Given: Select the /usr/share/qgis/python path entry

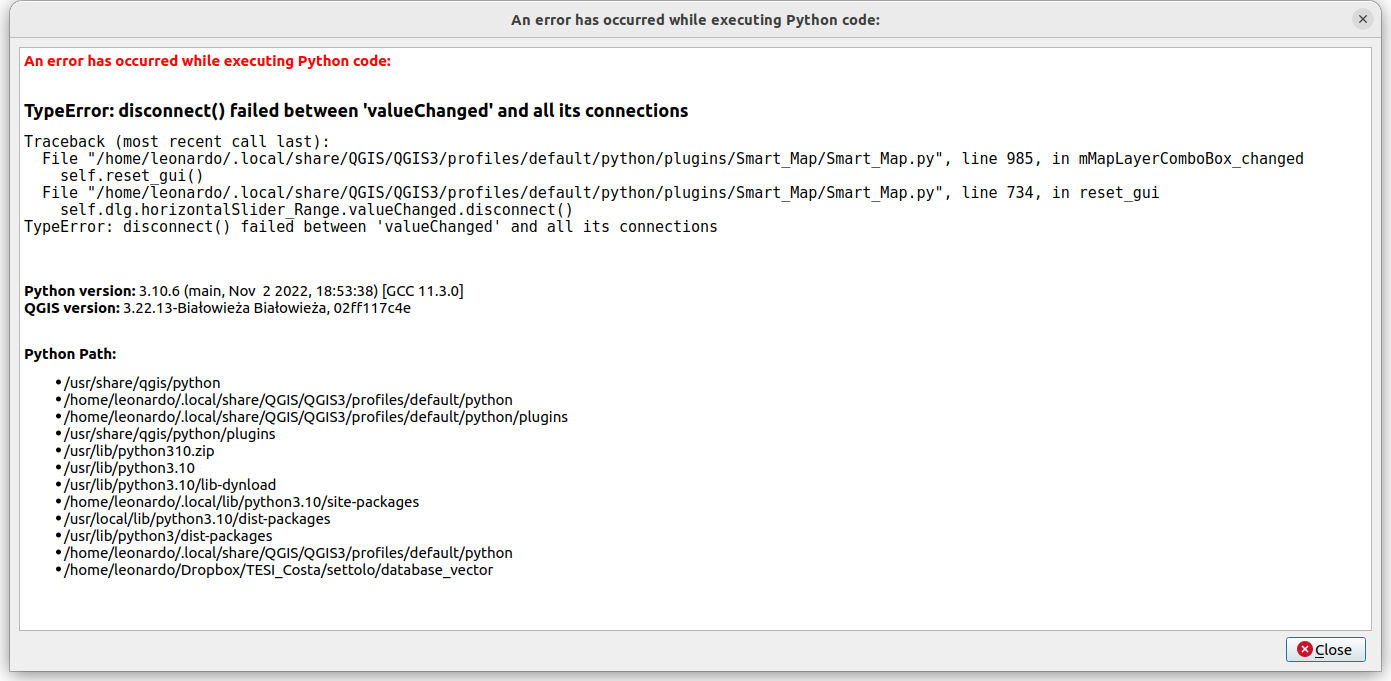Looking at the screenshot, I should pos(141,382).
